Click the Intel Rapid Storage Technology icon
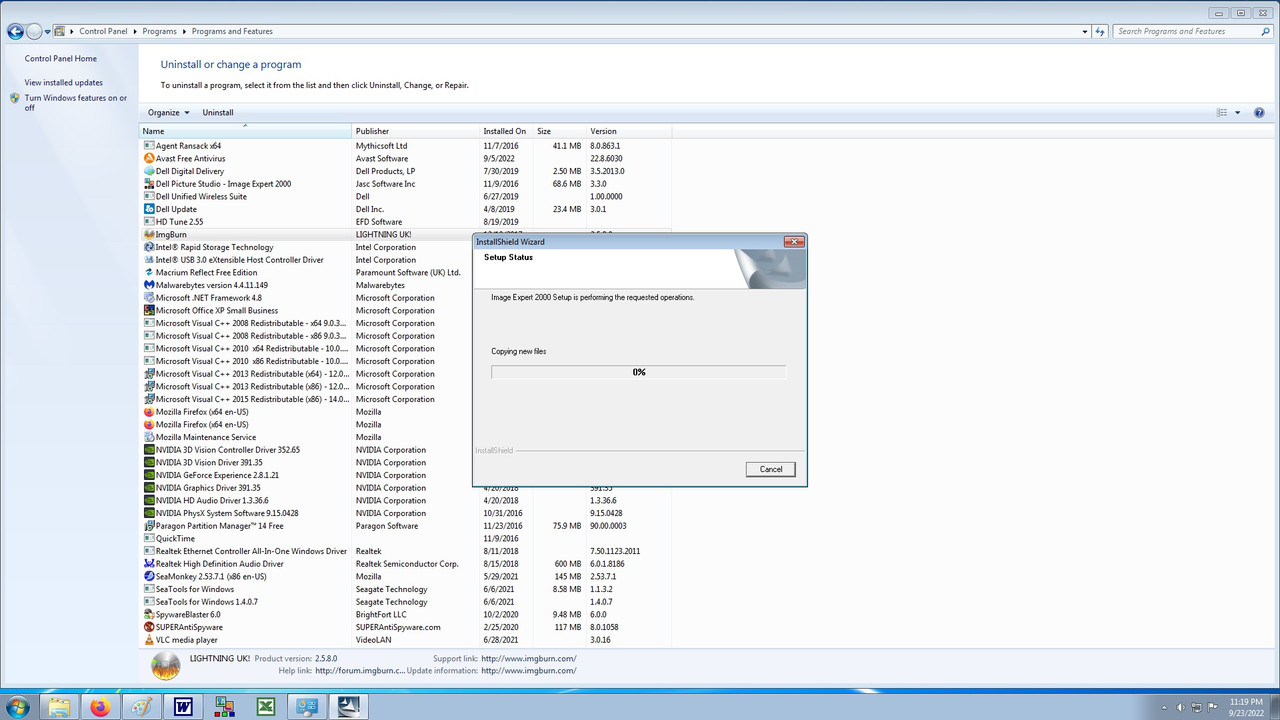Screen dimensions: 1280x720 149,247
